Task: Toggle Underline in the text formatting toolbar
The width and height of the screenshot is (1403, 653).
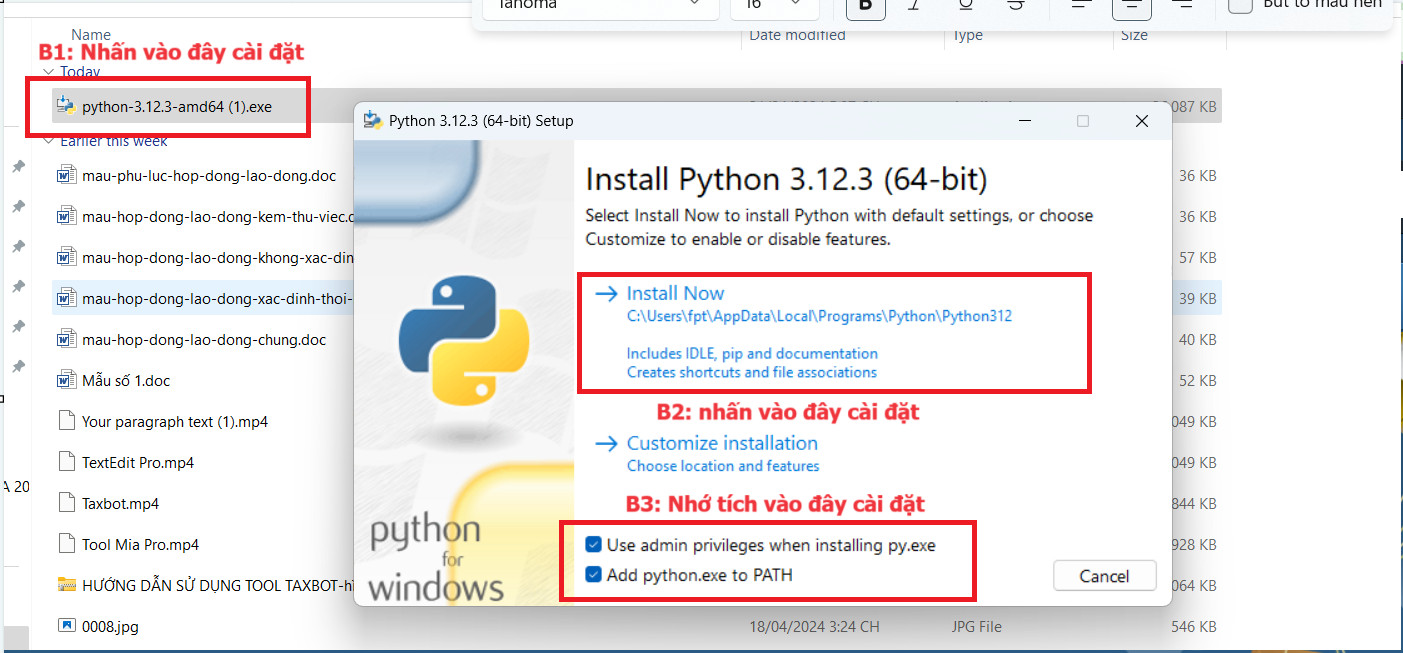Action: coord(965,5)
